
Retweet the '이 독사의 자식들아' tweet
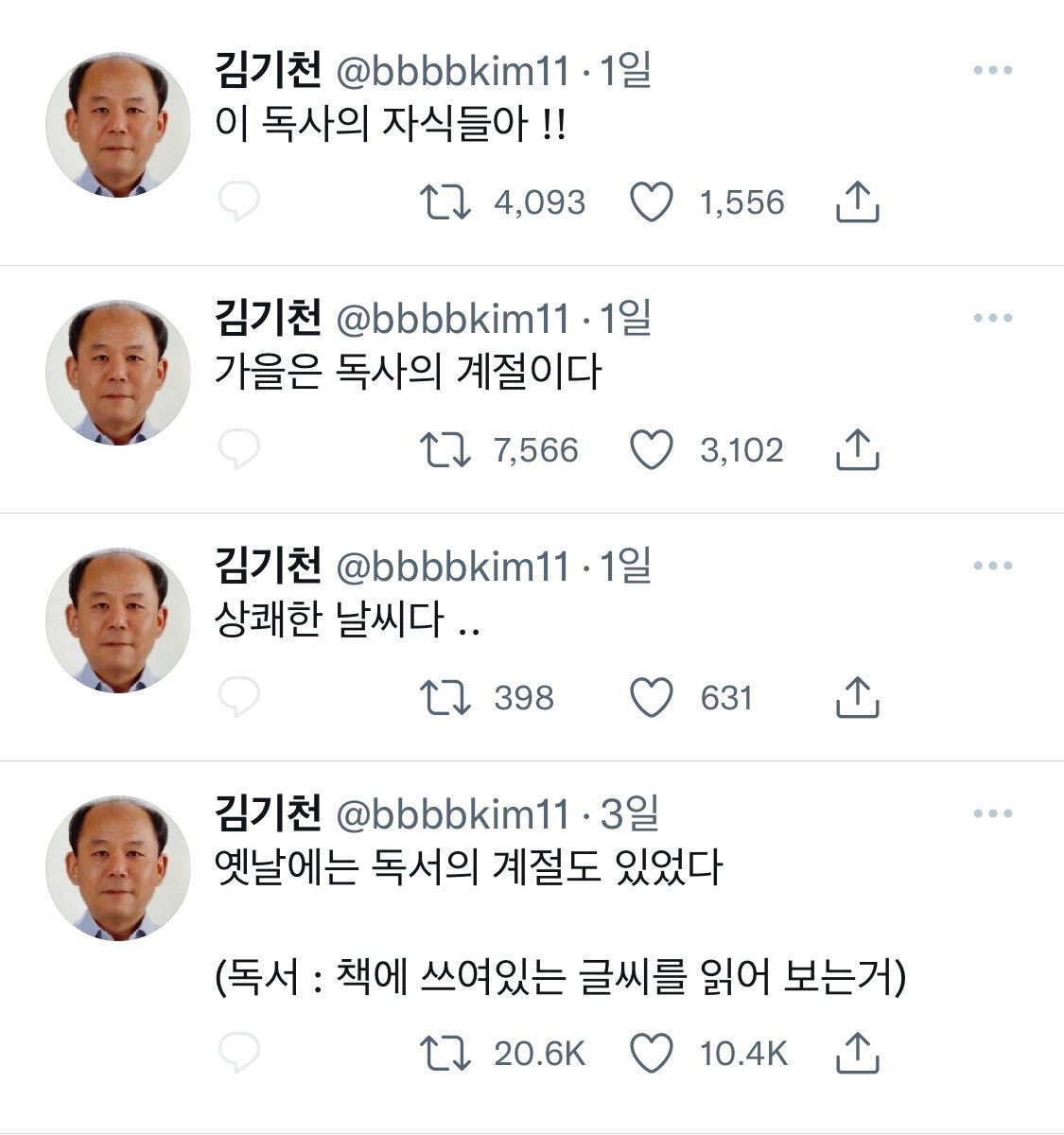[445, 202]
